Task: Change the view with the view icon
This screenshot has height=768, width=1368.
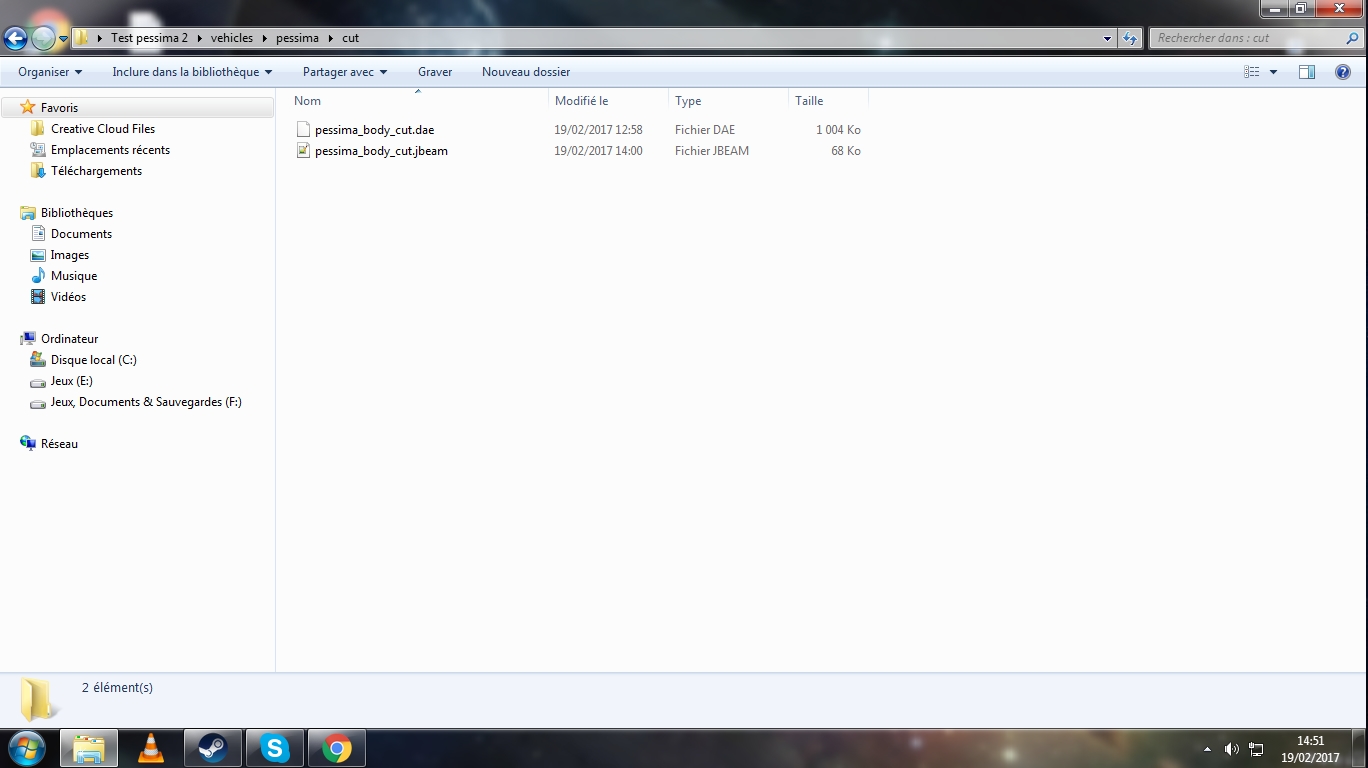Action: (x=1251, y=72)
